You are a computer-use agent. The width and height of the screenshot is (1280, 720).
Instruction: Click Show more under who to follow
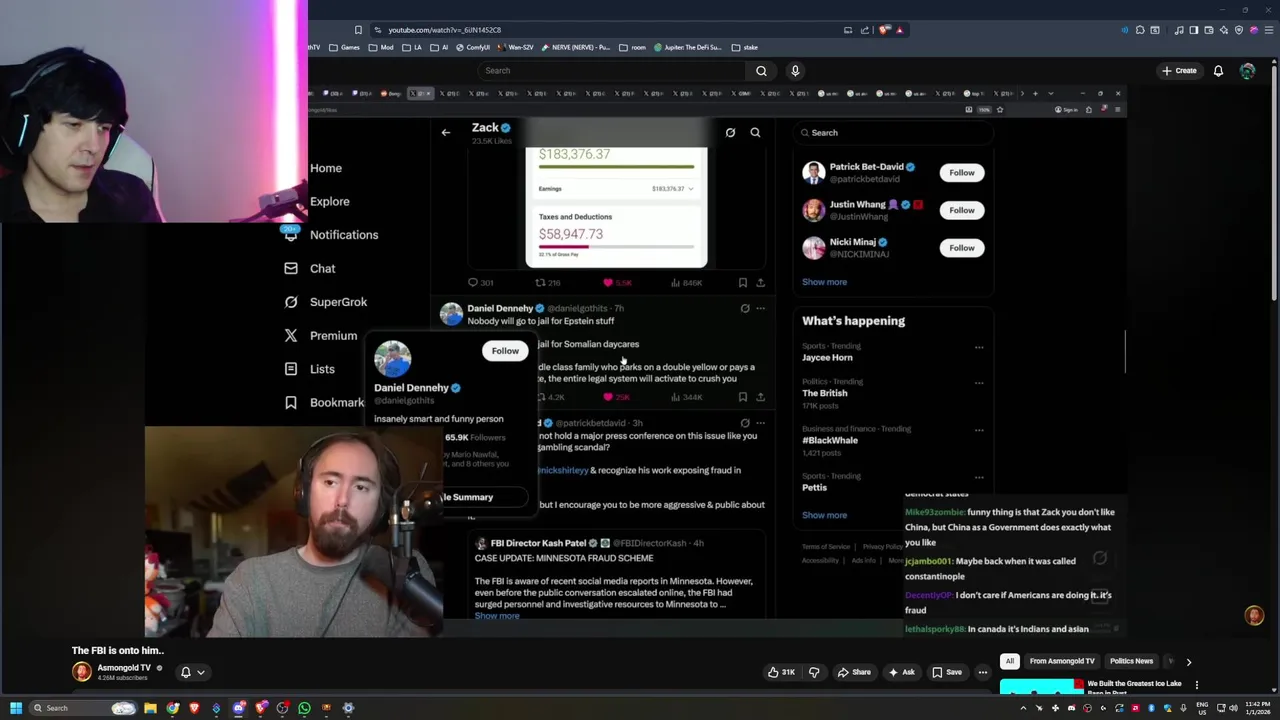click(x=824, y=282)
